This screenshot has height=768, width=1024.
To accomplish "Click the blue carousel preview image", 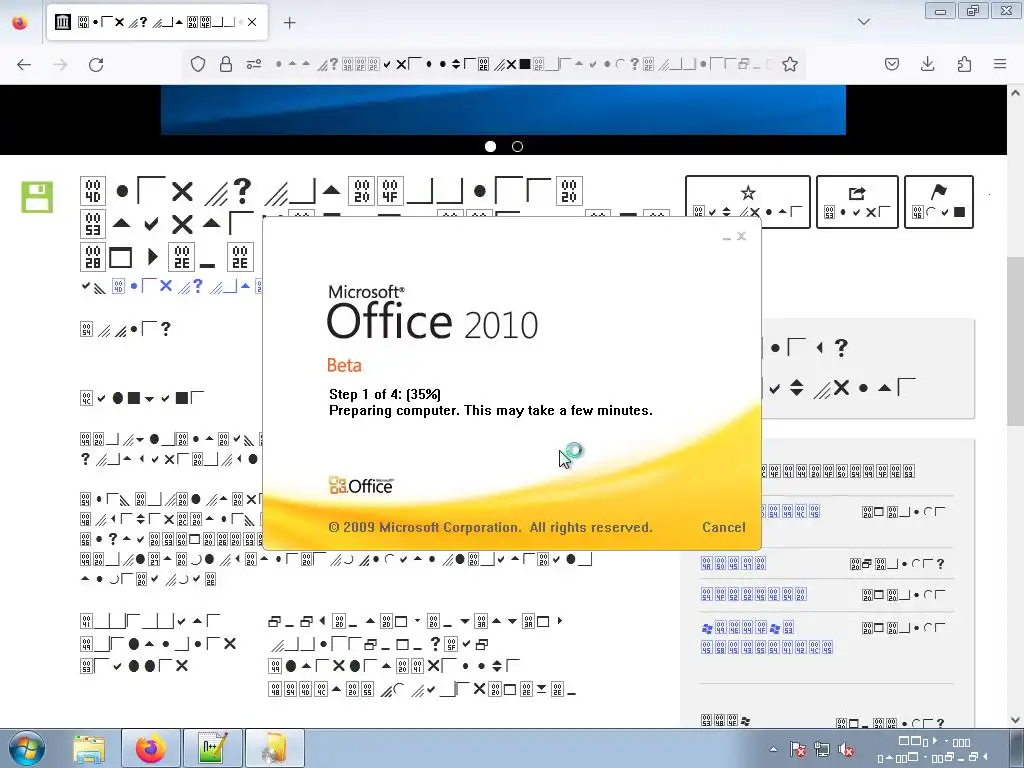I will click(x=503, y=110).
